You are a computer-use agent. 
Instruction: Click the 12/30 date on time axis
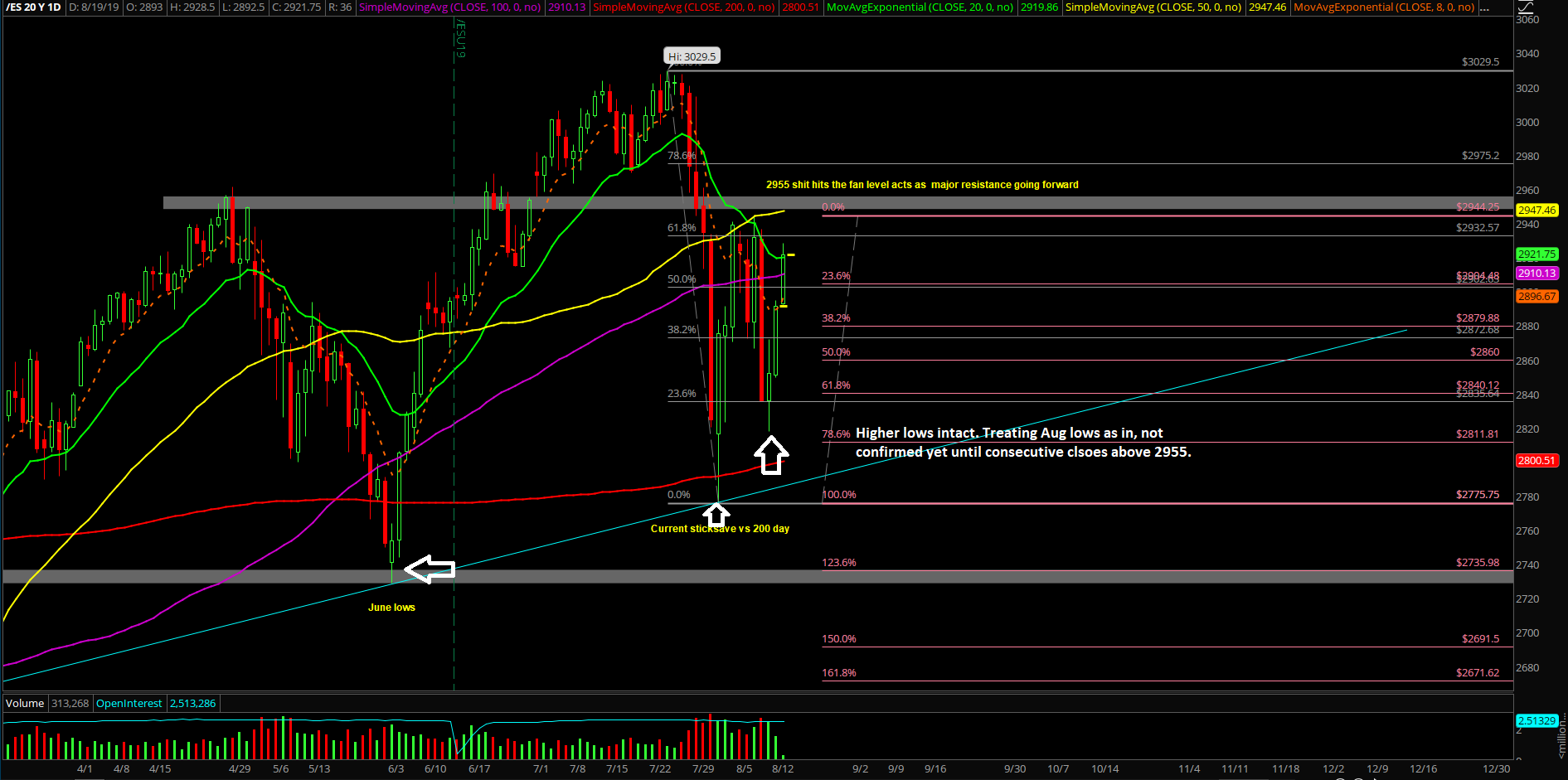[1497, 769]
